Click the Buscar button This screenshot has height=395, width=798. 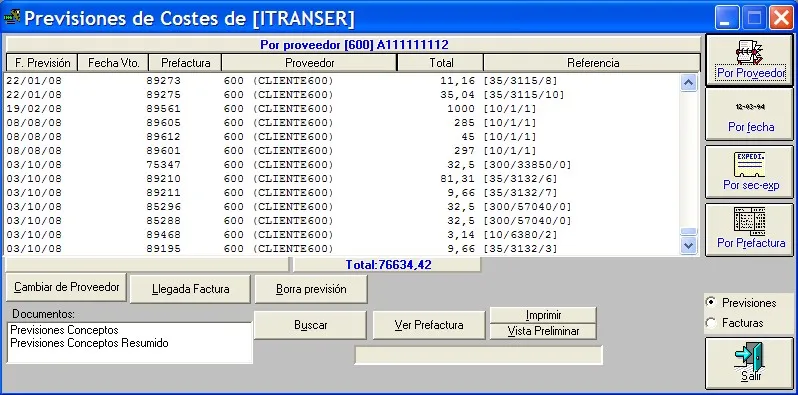pos(310,325)
